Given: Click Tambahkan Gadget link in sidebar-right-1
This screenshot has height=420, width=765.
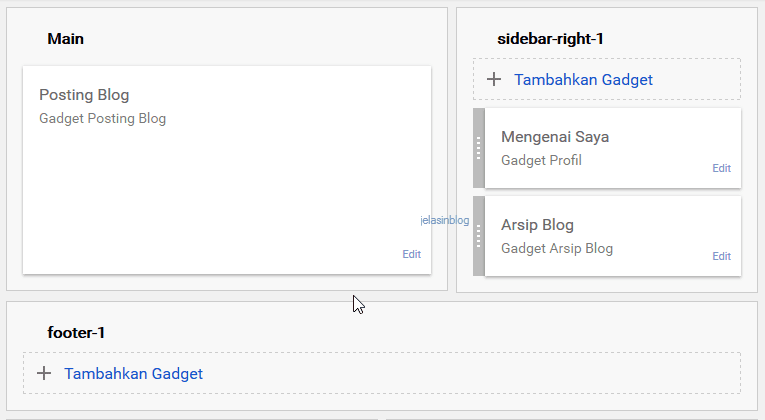Looking at the screenshot, I should (583, 79).
